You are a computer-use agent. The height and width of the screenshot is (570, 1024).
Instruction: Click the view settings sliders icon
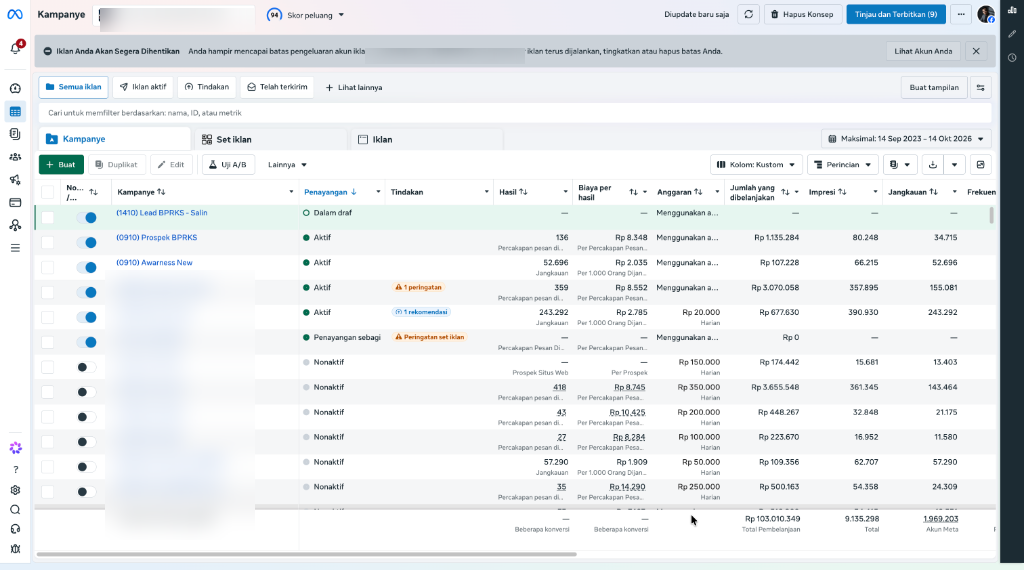click(x=980, y=87)
